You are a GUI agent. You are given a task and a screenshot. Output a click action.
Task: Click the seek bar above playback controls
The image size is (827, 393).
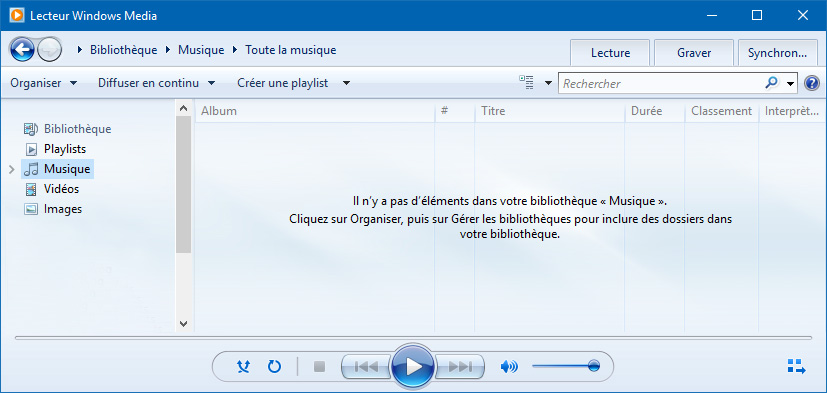tap(414, 338)
